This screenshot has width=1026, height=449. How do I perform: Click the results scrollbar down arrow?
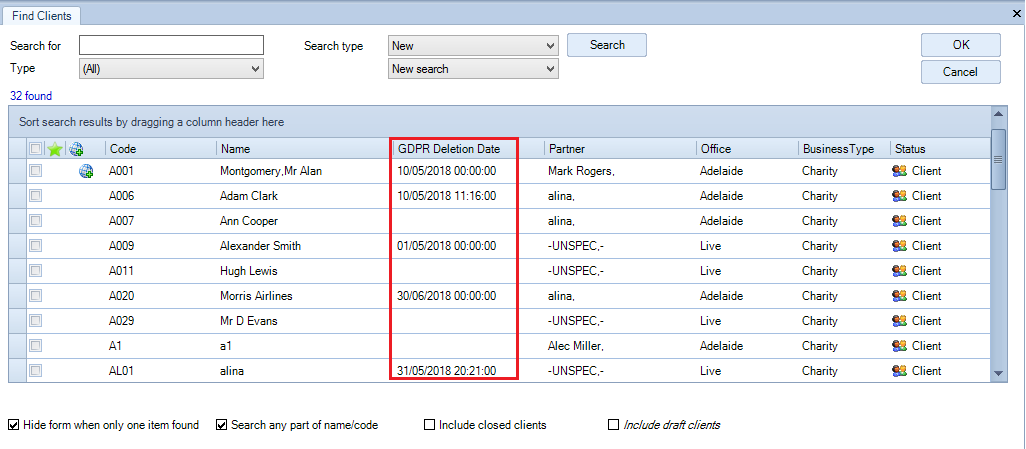click(999, 373)
